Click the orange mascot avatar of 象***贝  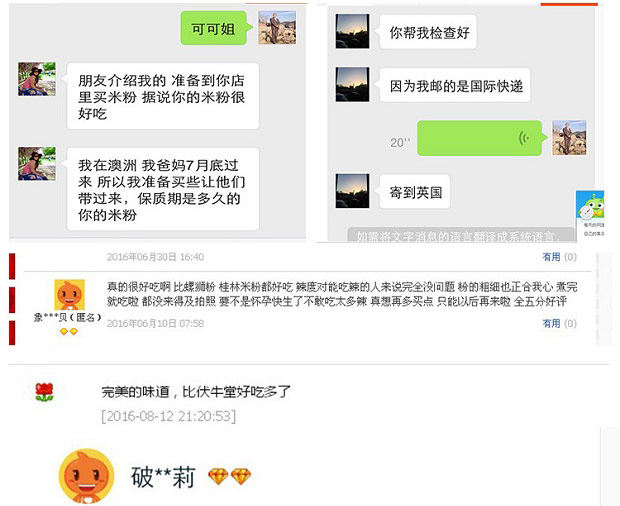[69, 295]
